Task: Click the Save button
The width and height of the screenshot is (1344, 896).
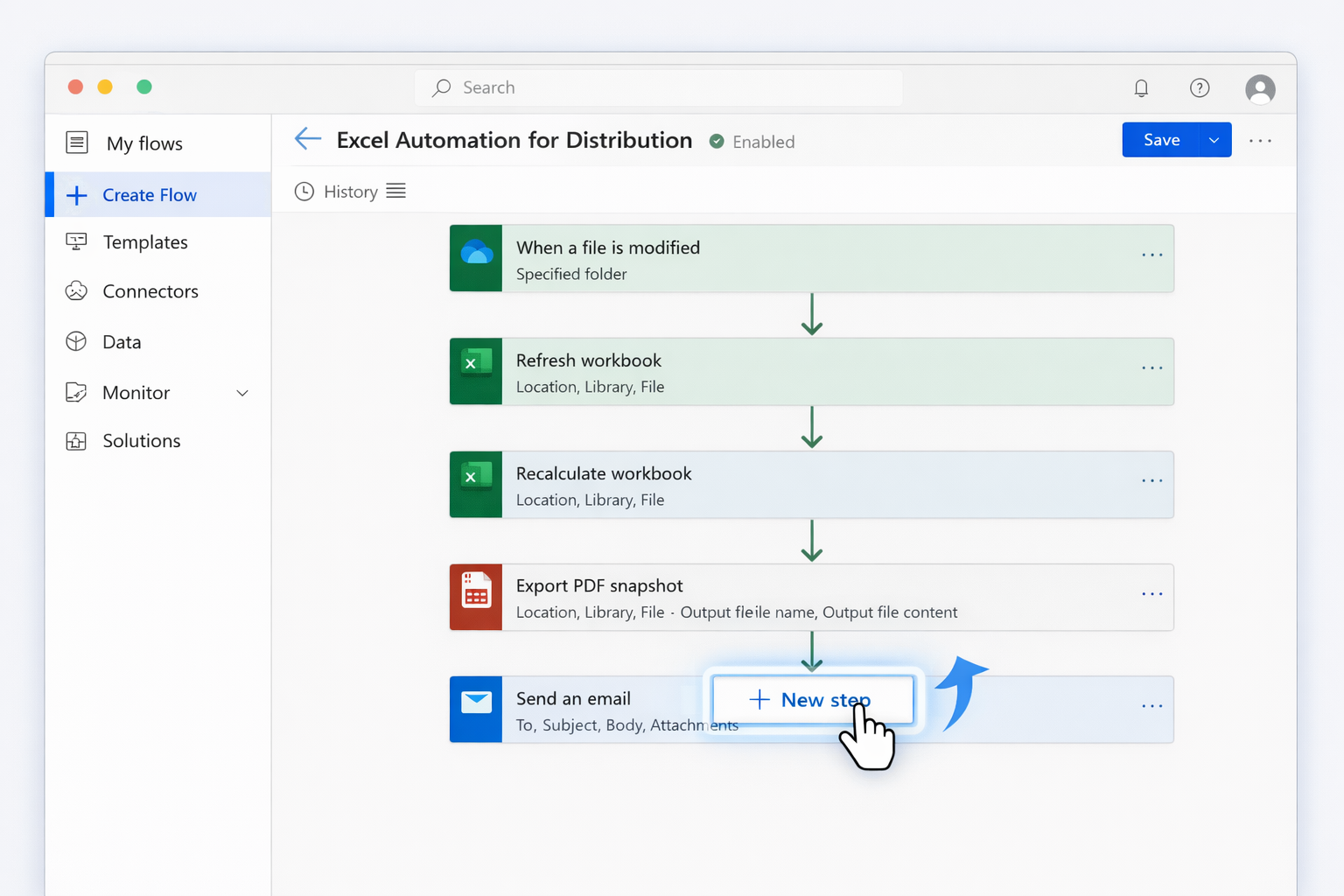Action: tap(1161, 140)
